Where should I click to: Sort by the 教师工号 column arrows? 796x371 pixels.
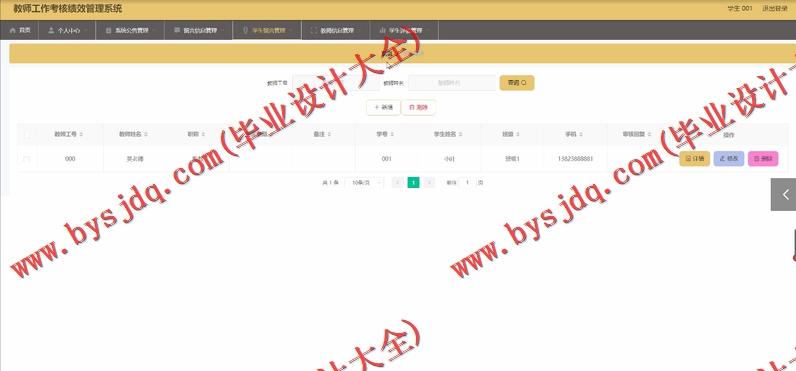point(81,134)
